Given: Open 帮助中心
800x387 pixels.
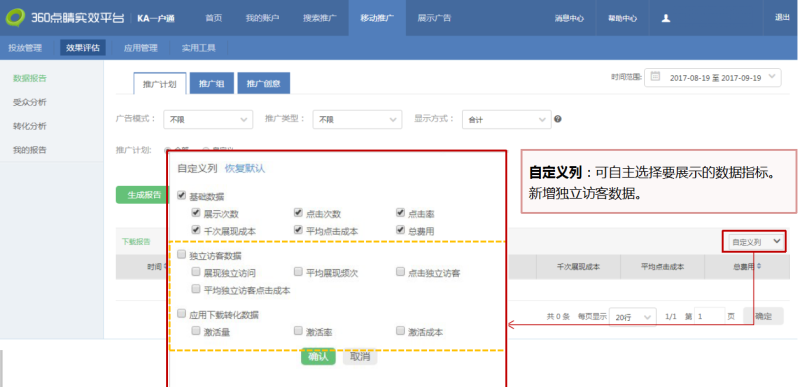Looking at the screenshot, I should pyautogui.click(x=622, y=18).
